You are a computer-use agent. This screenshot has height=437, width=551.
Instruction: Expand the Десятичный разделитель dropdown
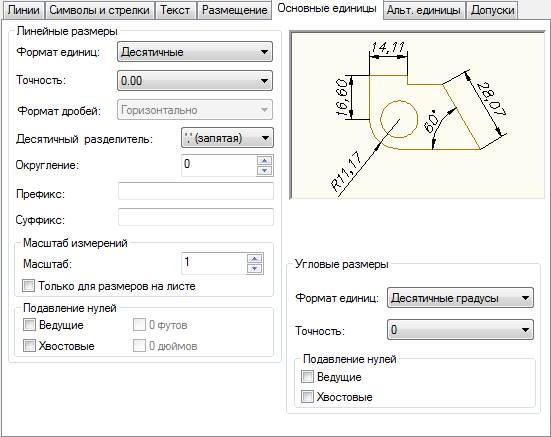click(x=227, y=138)
